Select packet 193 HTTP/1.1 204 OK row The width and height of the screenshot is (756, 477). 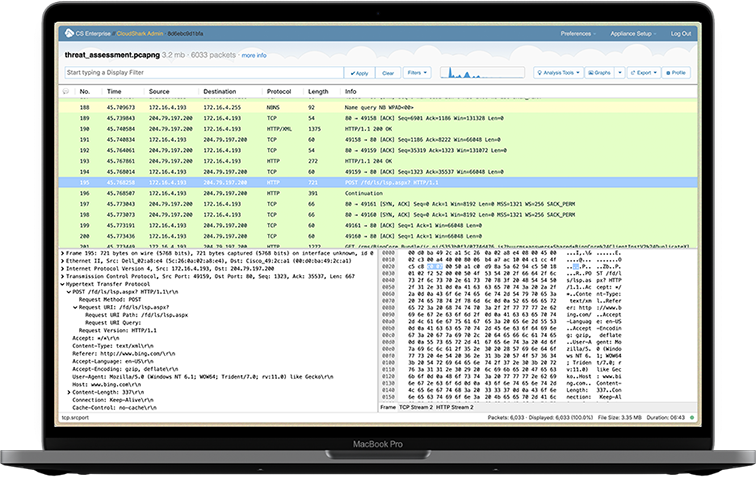[x=378, y=161]
